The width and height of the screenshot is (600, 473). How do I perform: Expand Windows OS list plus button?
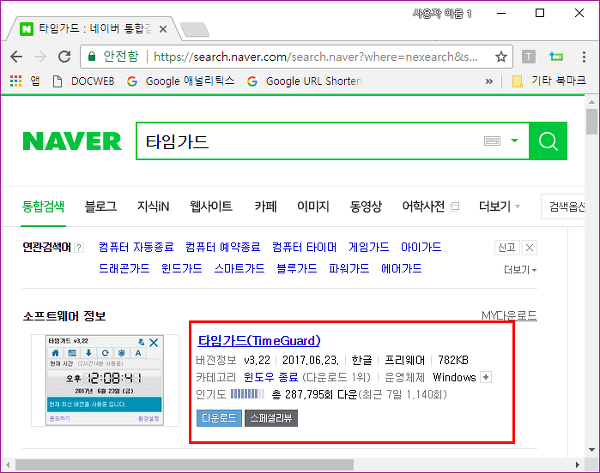click(486, 377)
